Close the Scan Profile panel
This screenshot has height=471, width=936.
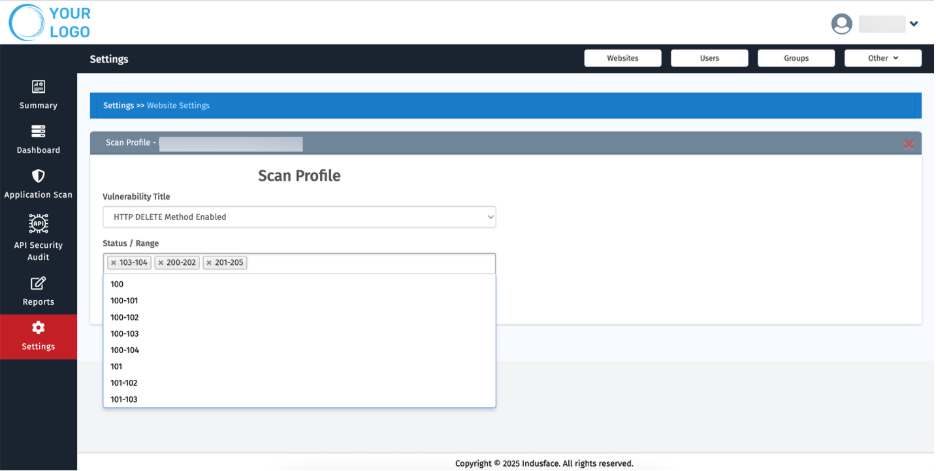[x=909, y=144]
